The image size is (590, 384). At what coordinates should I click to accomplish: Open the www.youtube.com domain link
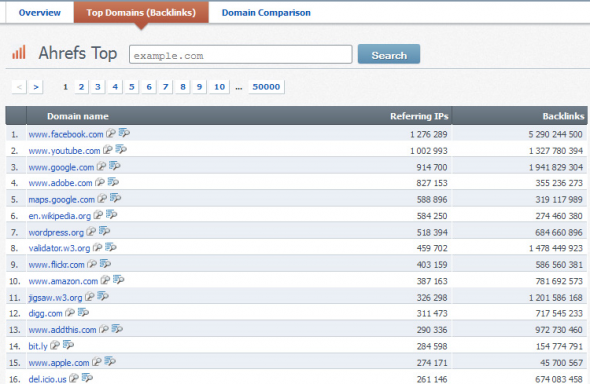click(x=64, y=151)
